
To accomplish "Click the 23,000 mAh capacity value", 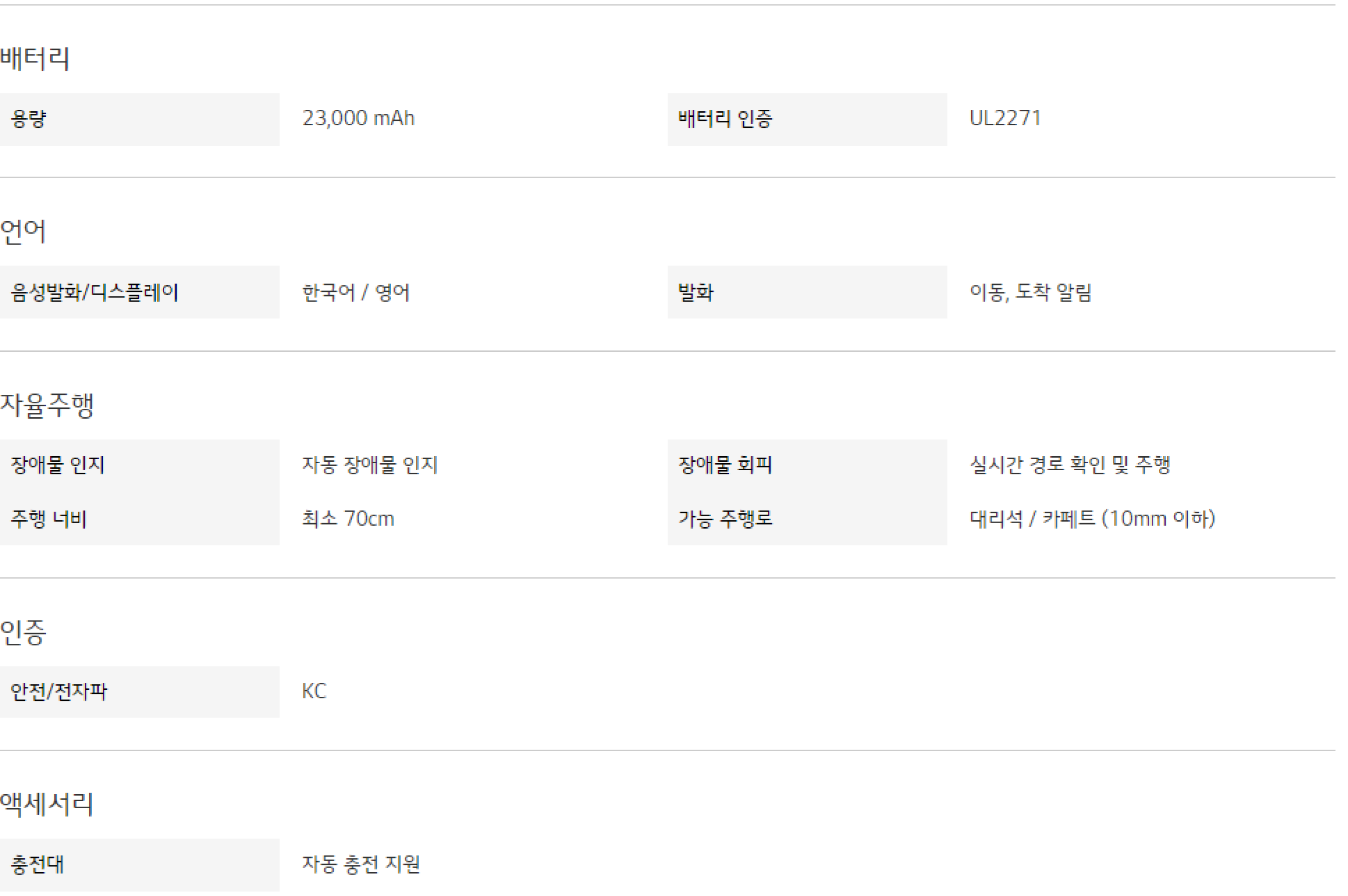I will pyautogui.click(x=358, y=118).
